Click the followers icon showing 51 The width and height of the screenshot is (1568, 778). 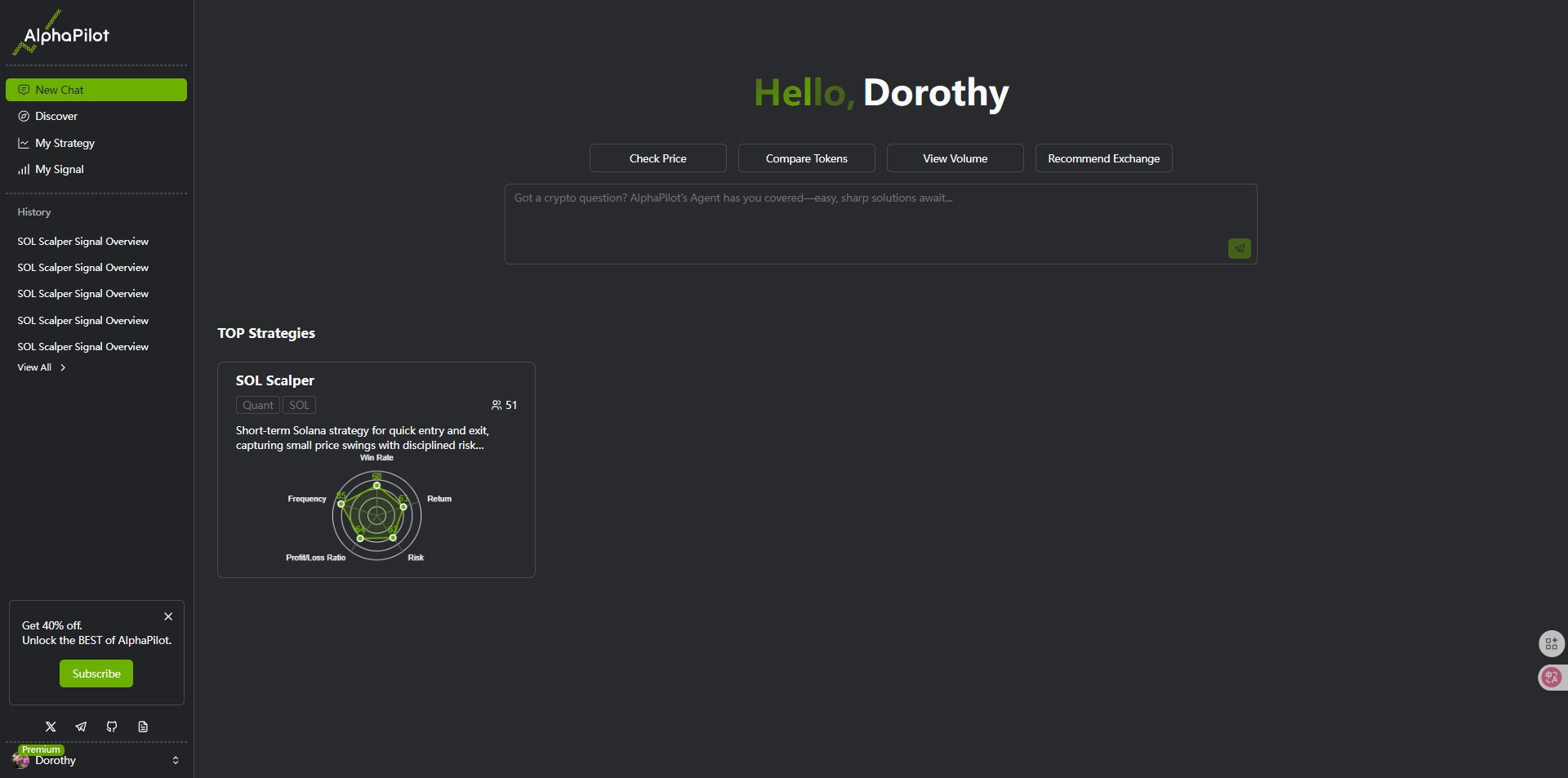click(x=497, y=405)
